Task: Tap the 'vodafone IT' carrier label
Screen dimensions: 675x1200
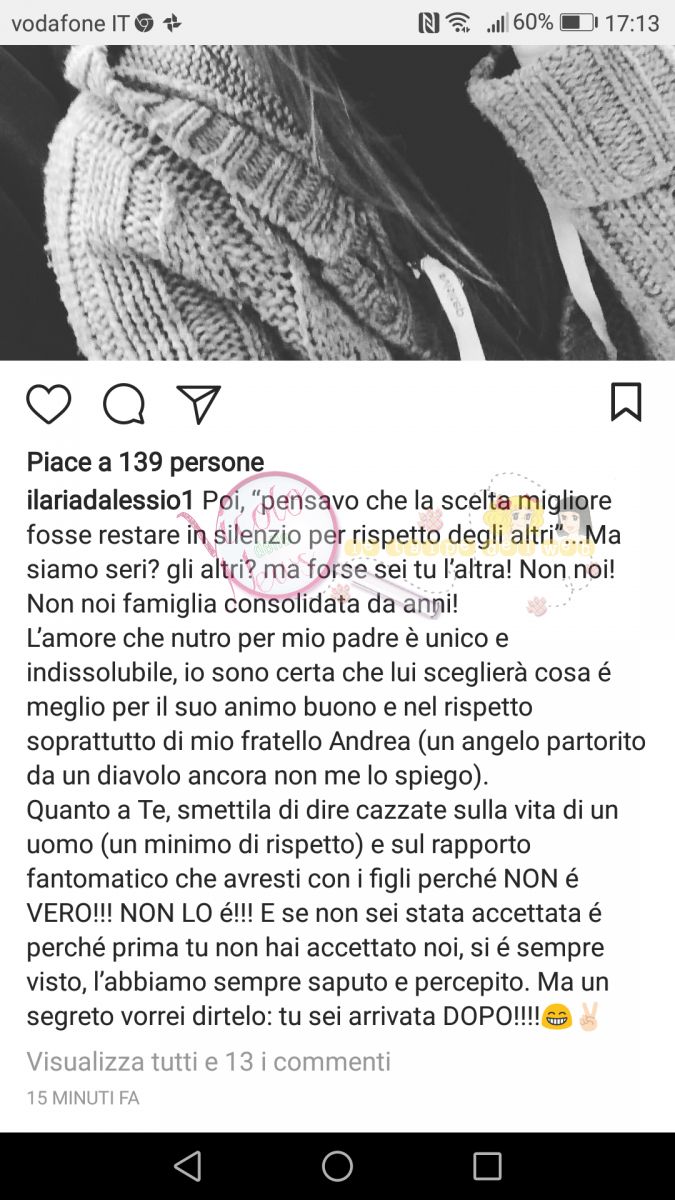Action: tap(70, 23)
